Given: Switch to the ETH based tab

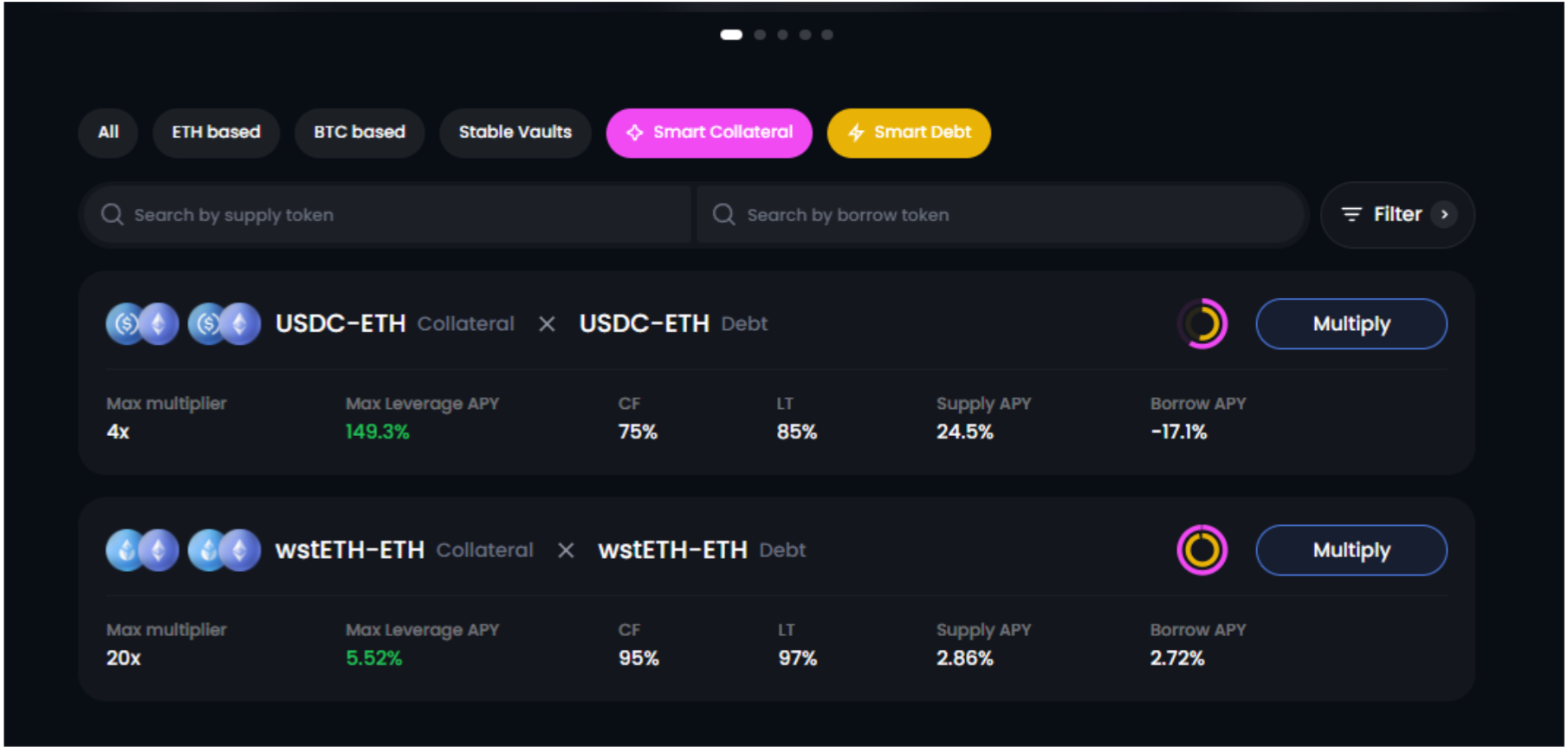Looking at the screenshot, I should tap(216, 133).
